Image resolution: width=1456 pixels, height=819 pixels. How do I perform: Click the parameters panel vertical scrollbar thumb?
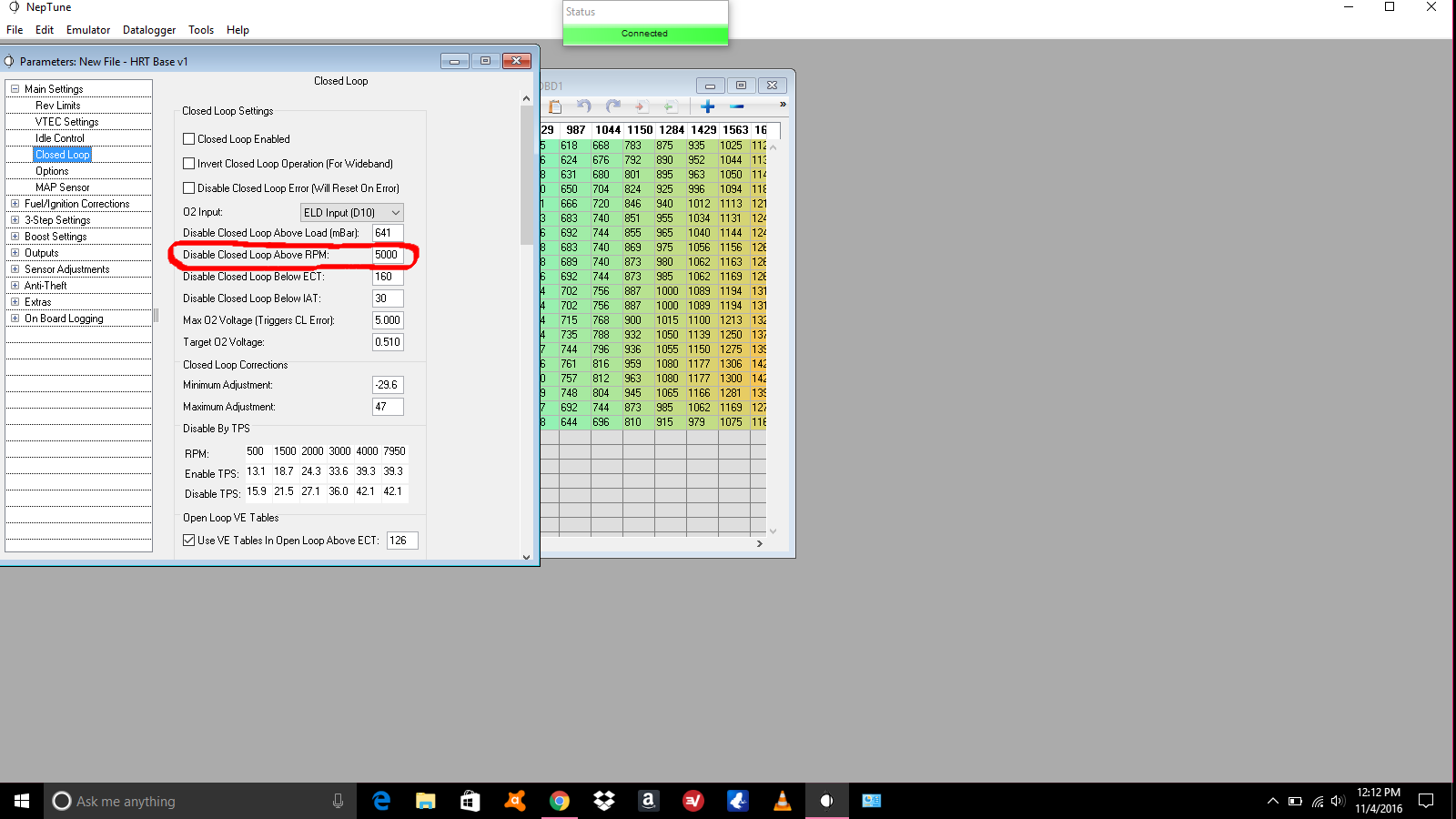[x=526, y=173]
